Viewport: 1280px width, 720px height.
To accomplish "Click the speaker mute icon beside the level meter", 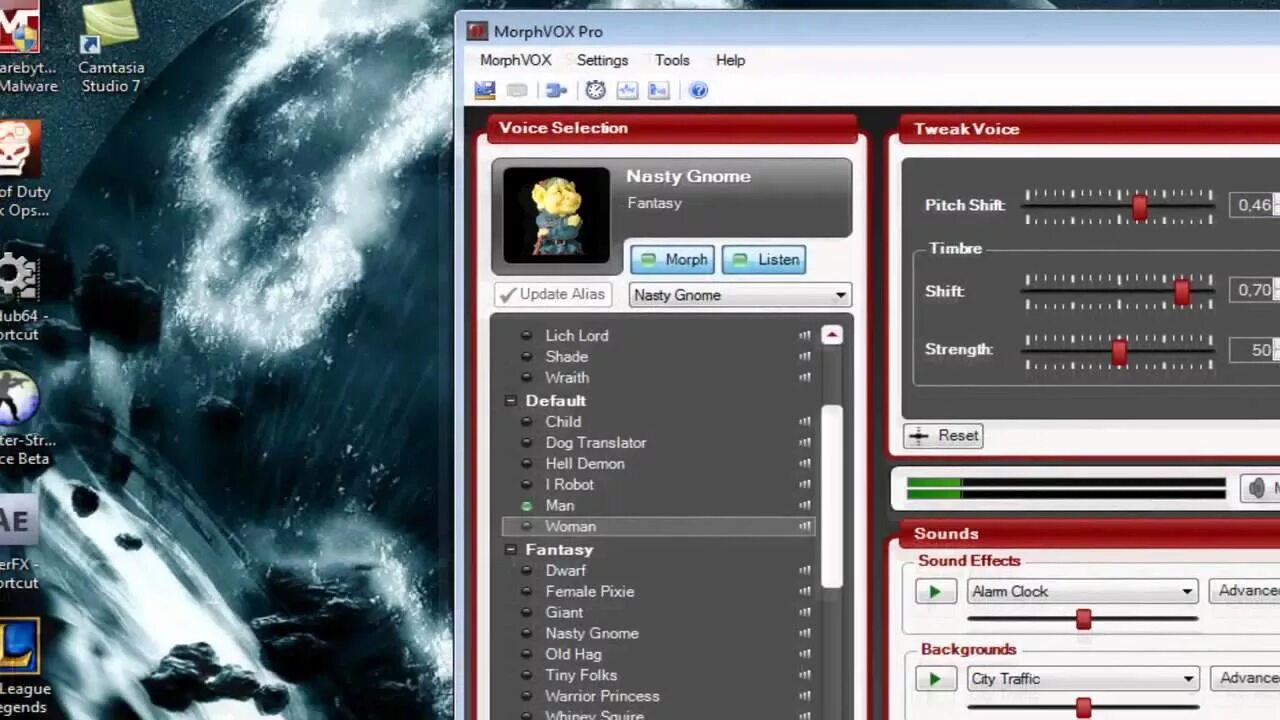I will pyautogui.click(x=1259, y=488).
